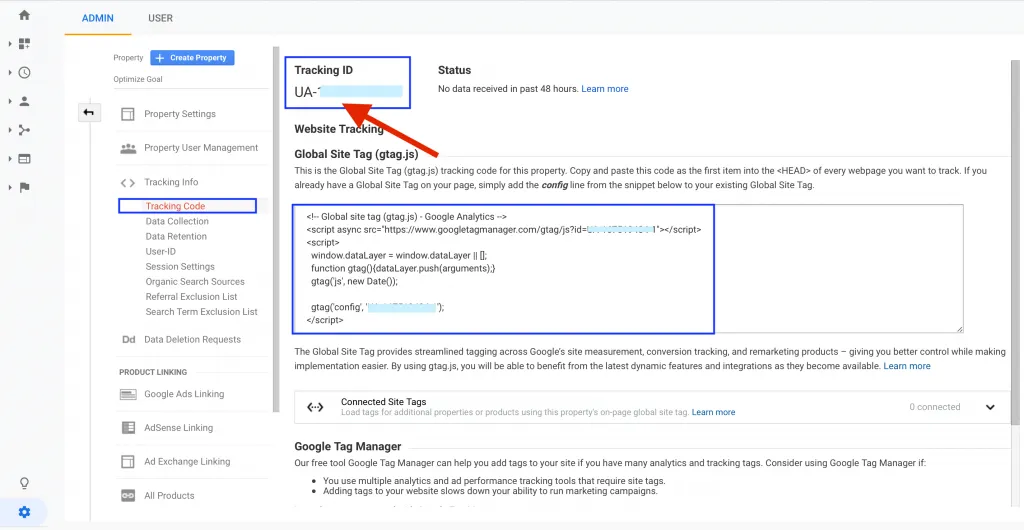Click the AdSense Linking icon
This screenshot has width=1024, height=530.
(128, 428)
